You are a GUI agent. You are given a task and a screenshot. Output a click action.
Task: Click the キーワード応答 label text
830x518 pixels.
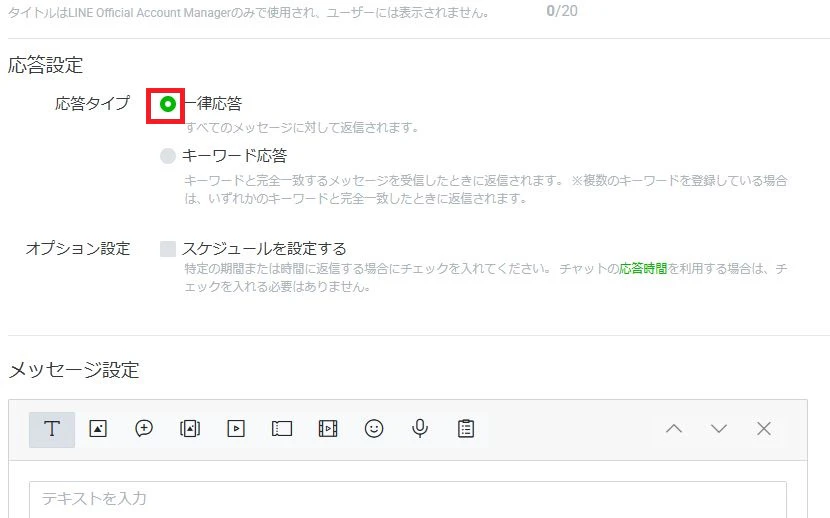[234, 156]
